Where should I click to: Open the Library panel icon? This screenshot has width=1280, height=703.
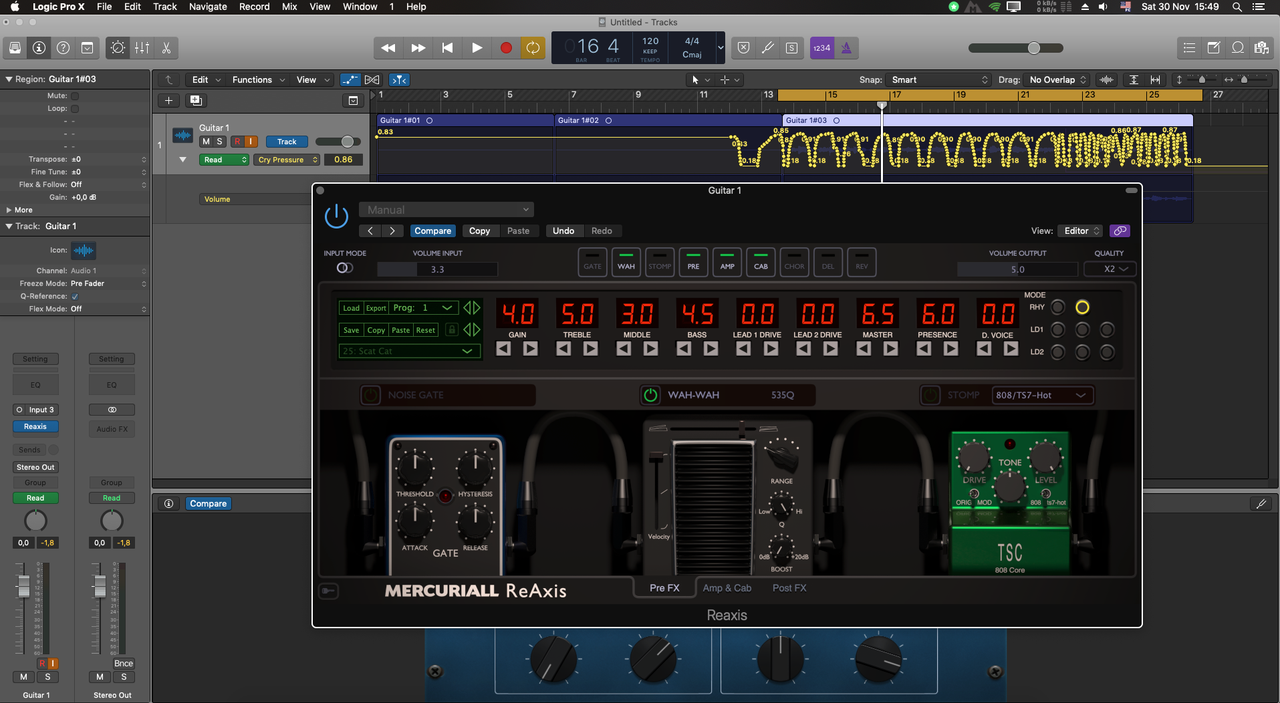click(15, 47)
